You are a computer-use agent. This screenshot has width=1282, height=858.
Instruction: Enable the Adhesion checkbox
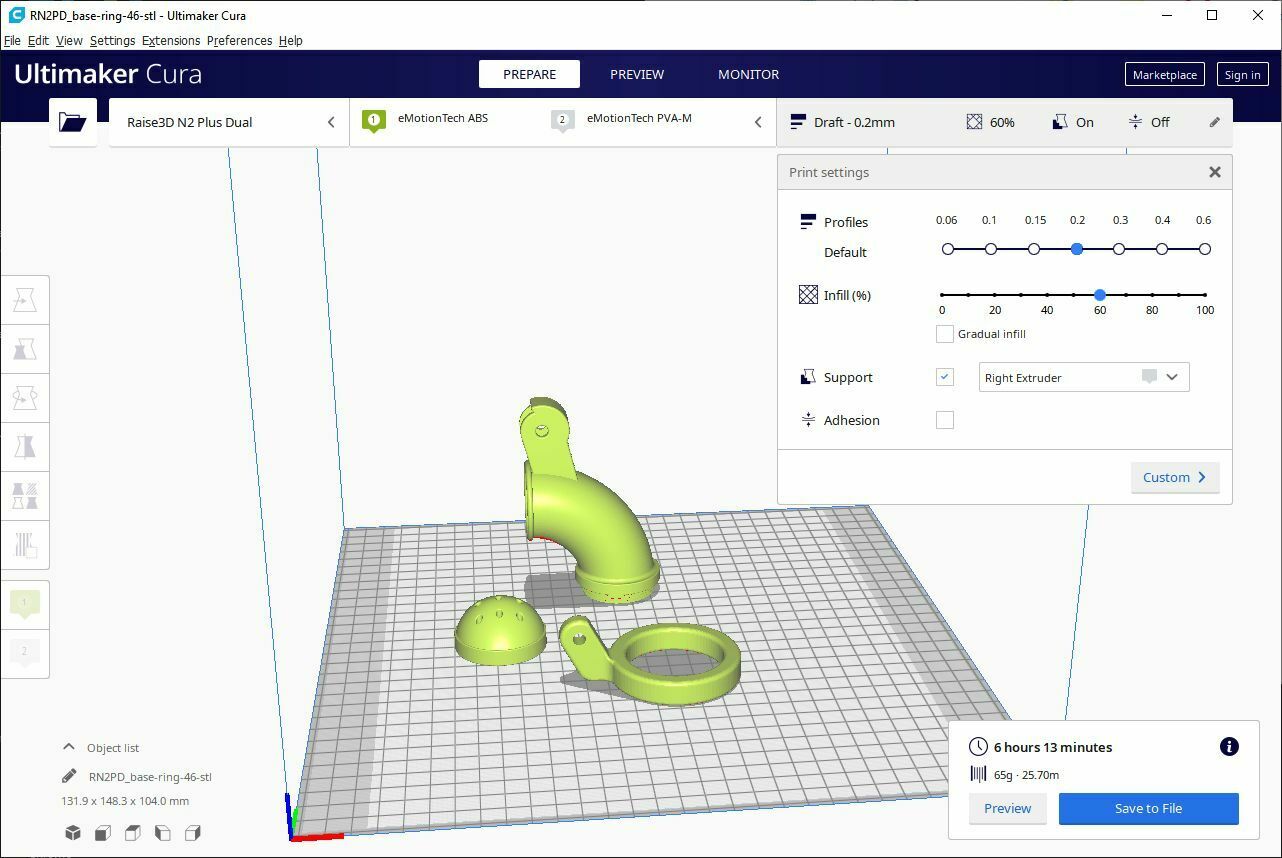click(x=944, y=420)
